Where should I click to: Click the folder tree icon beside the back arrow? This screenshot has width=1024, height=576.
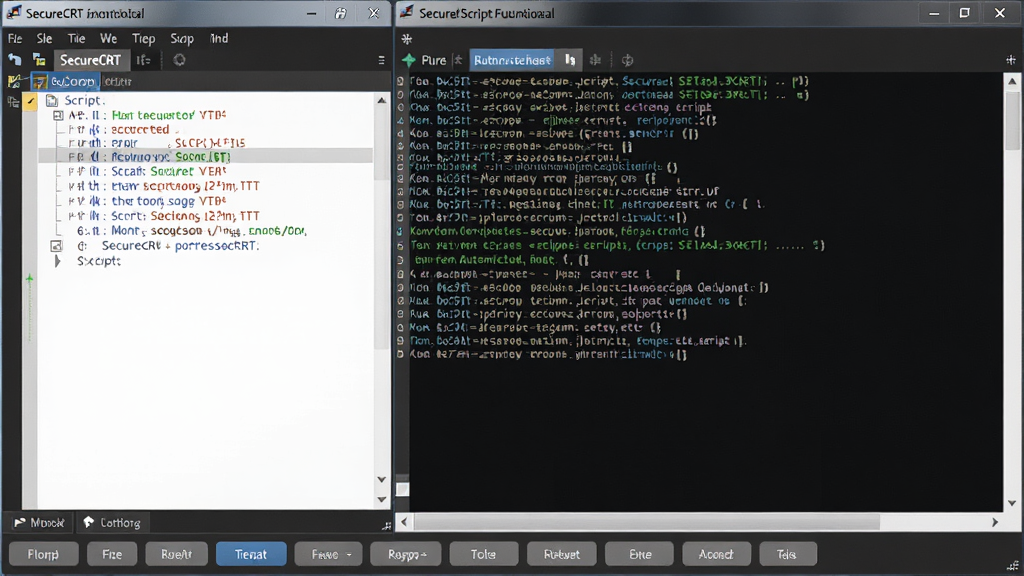coord(39,60)
